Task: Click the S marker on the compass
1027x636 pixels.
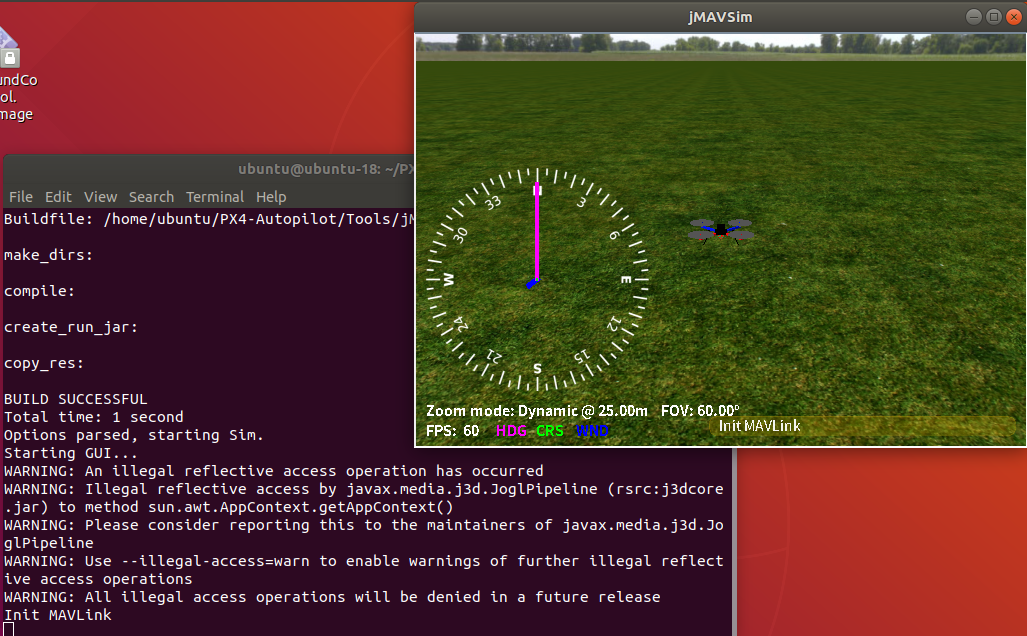Action: click(x=537, y=369)
